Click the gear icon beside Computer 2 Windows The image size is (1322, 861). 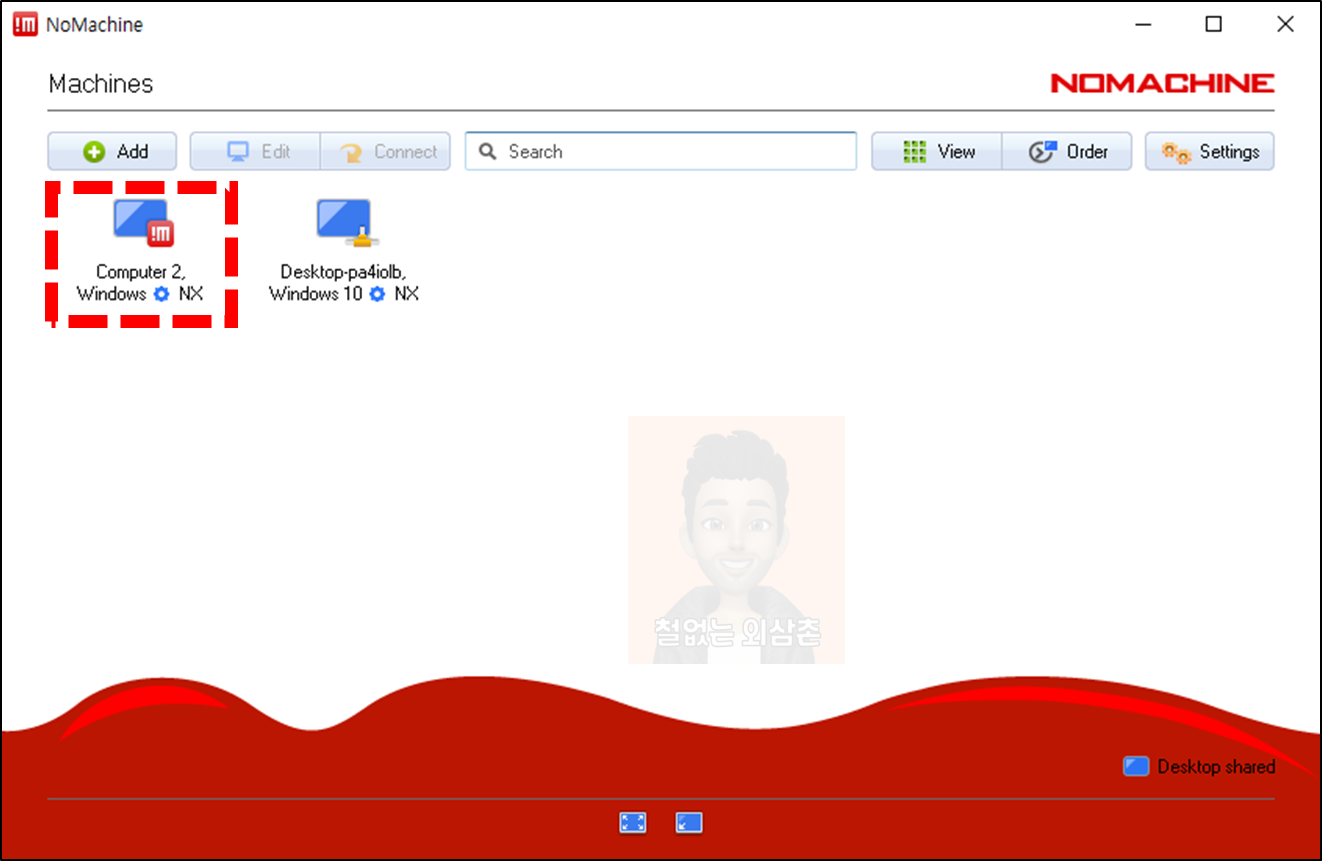161,294
